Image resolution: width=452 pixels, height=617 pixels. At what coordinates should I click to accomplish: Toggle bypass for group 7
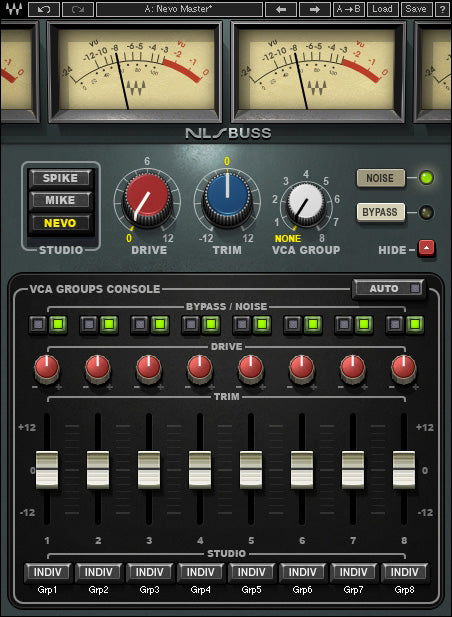pos(344,324)
